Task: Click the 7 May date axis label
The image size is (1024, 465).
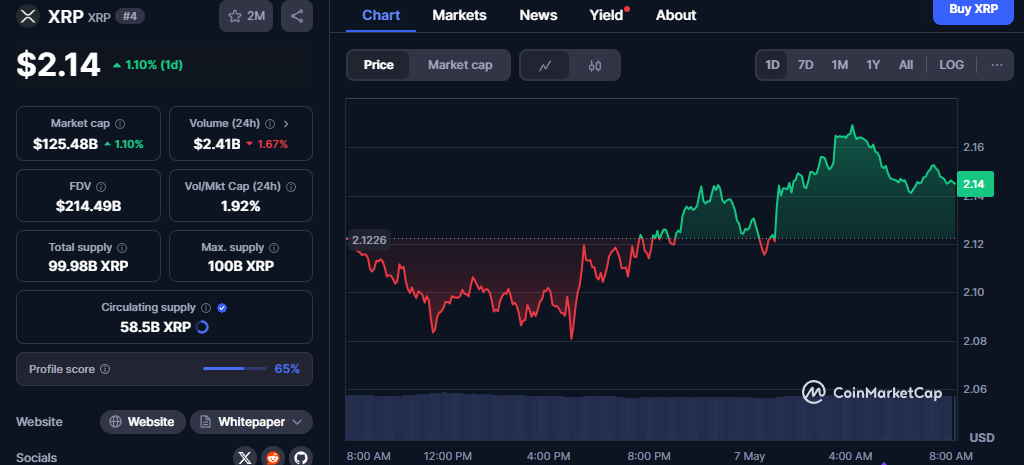Action: [749, 455]
